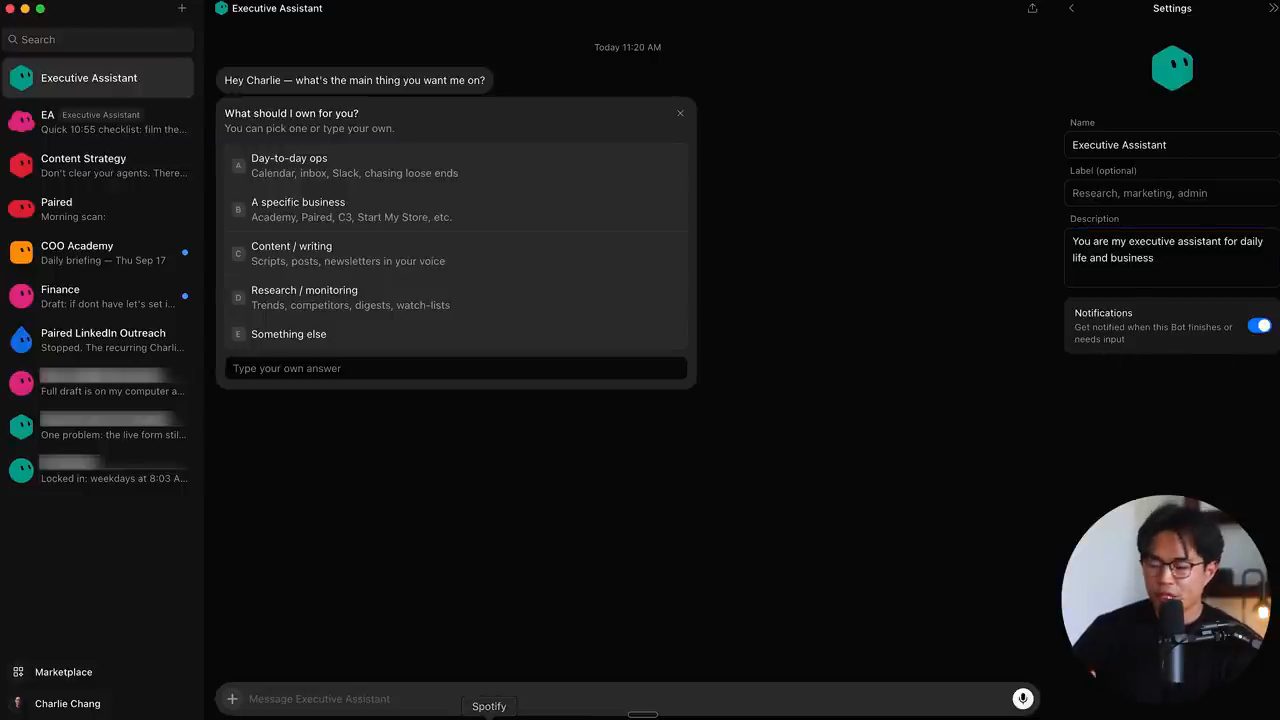Viewport: 1280px width, 720px height.
Task: Click the 'Today 11:20 AM' timestamp
Action: click(627, 47)
